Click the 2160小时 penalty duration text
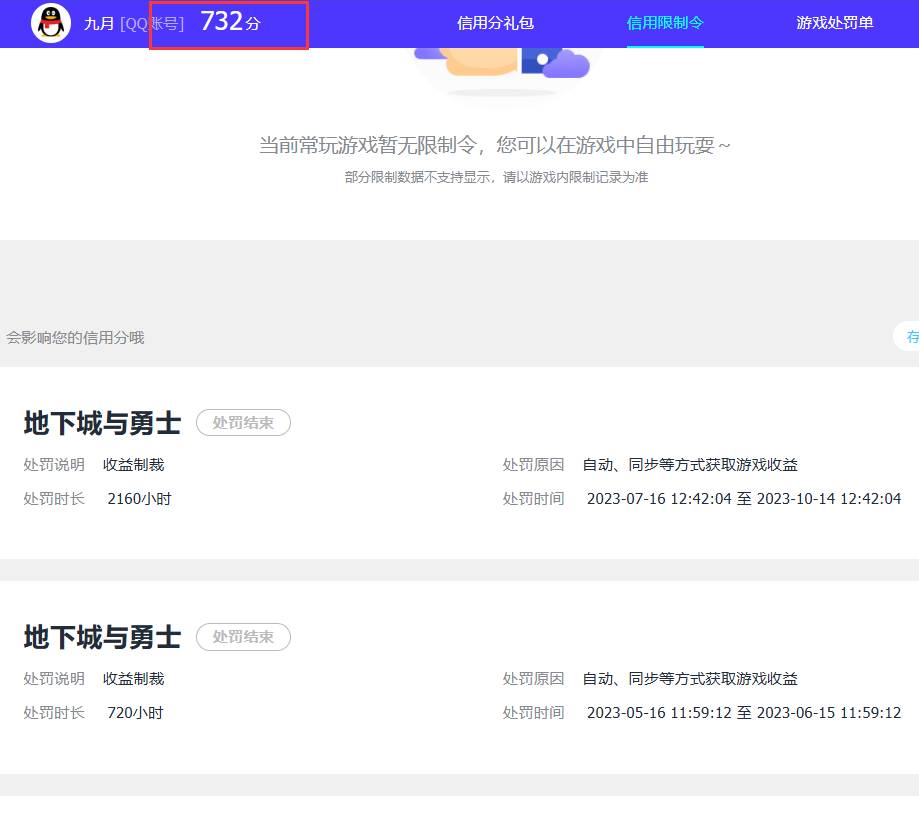Screen dimensions: 919x815 [x=138, y=498]
